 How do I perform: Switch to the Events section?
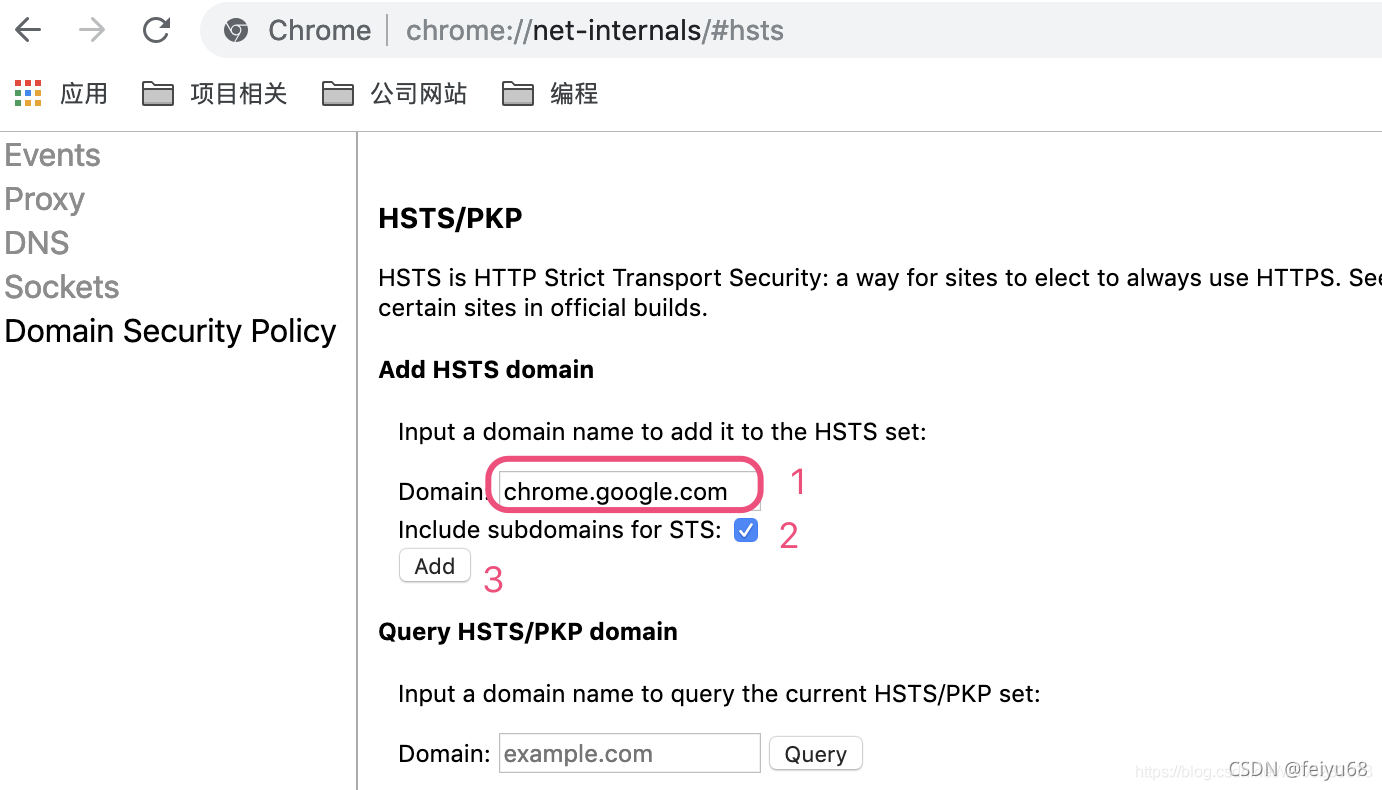(x=52, y=155)
